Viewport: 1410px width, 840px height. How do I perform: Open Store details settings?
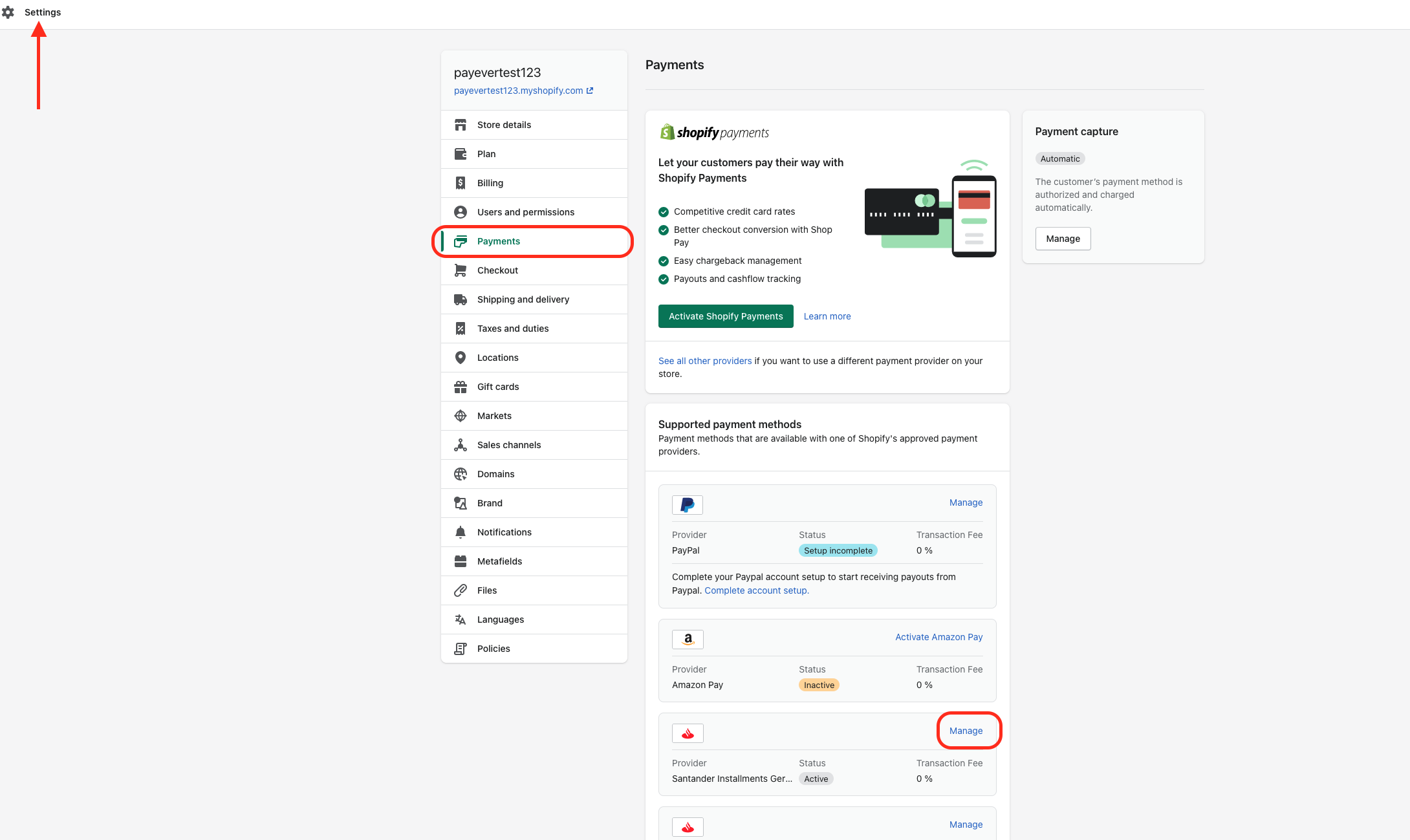point(534,125)
